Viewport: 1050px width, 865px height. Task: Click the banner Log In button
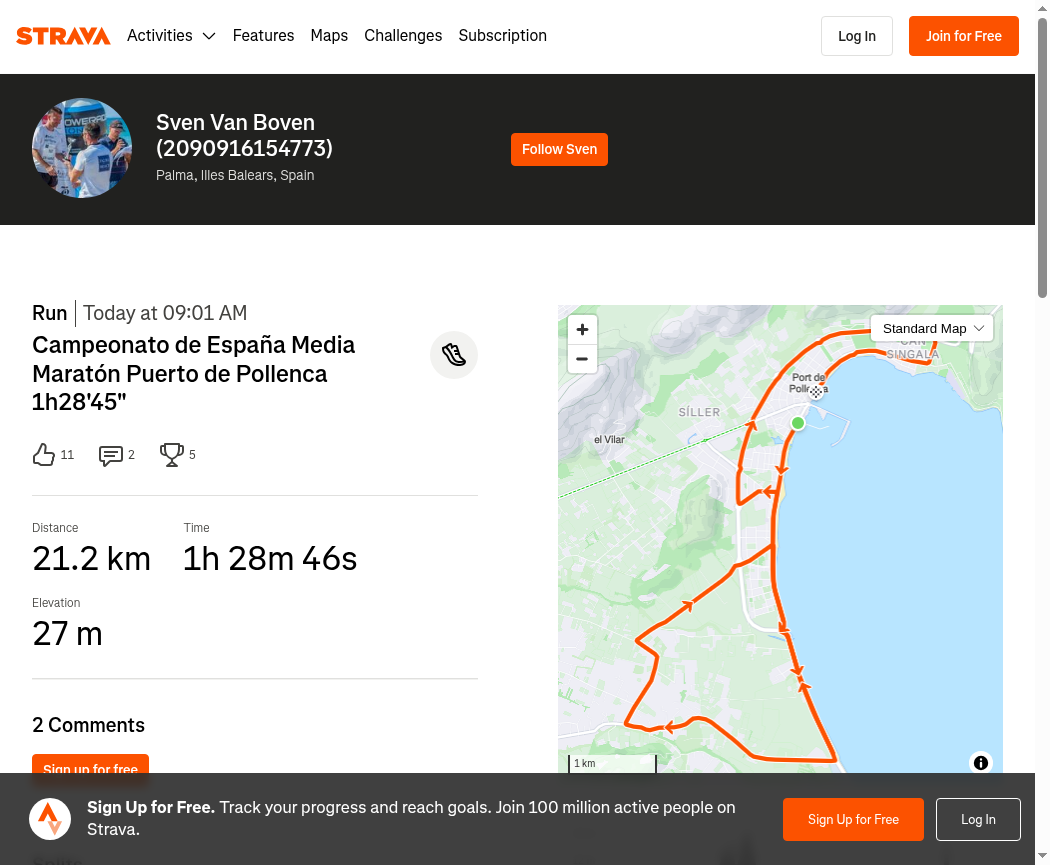pyautogui.click(x=978, y=819)
